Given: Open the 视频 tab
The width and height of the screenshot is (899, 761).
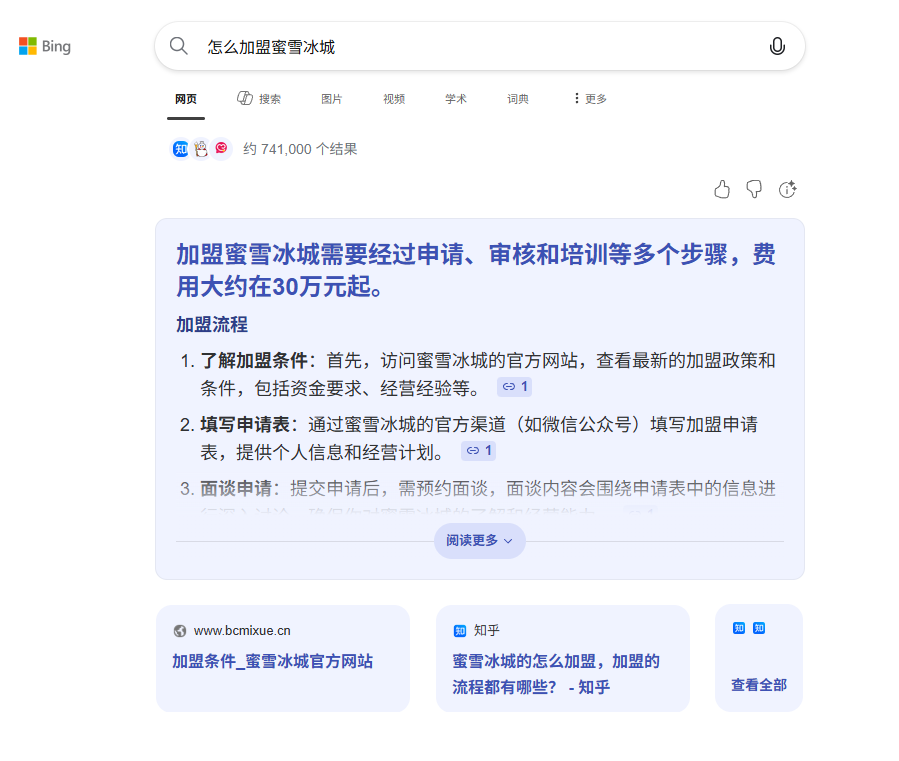Looking at the screenshot, I should (394, 99).
